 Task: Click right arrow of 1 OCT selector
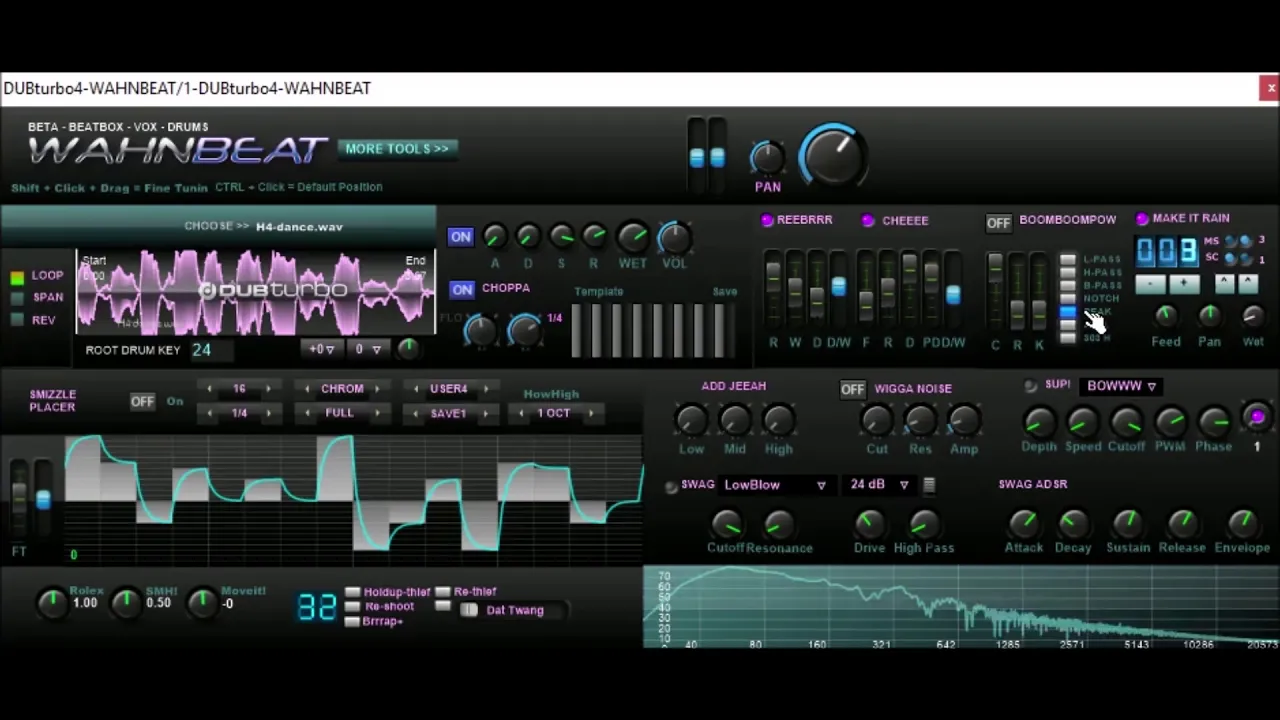coord(590,413)
